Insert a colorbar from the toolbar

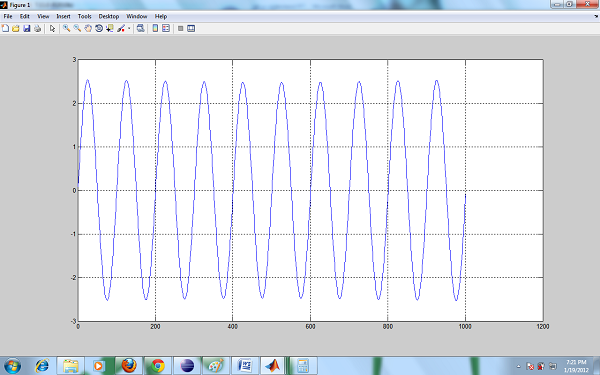point(155,28)
